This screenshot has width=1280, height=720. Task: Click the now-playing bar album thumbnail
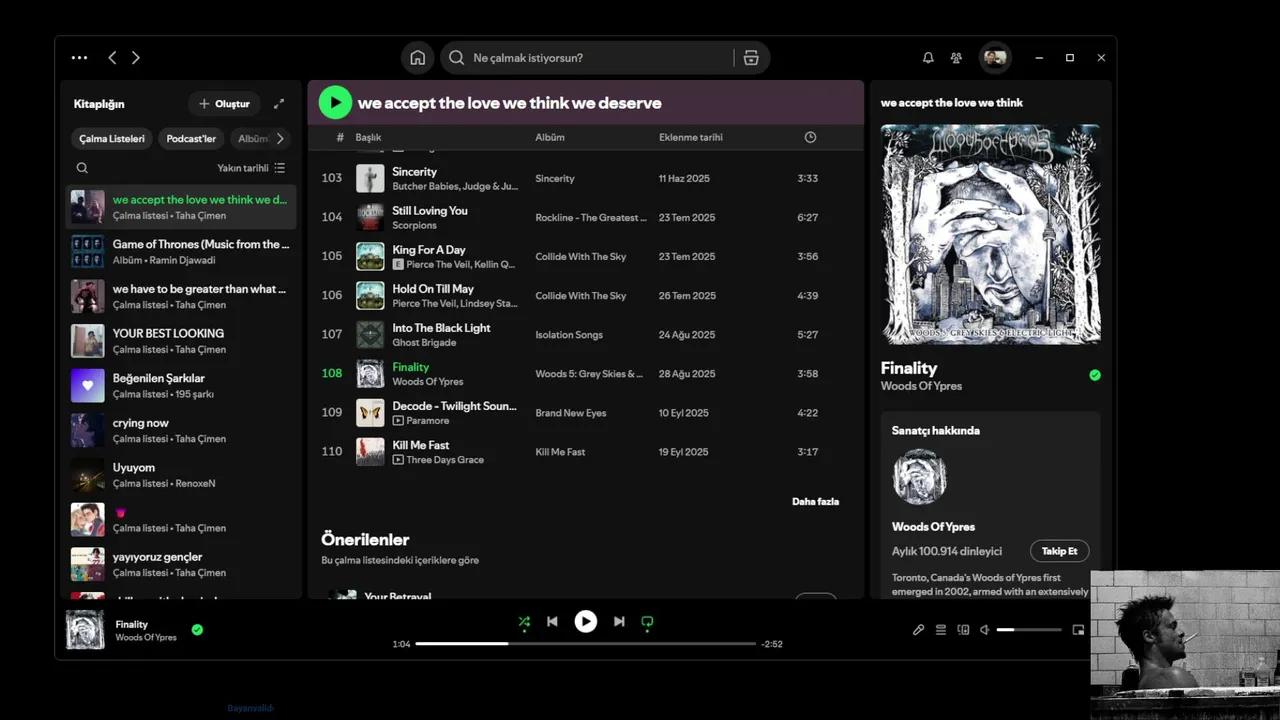pyautogui.click(x=85, y=630)
